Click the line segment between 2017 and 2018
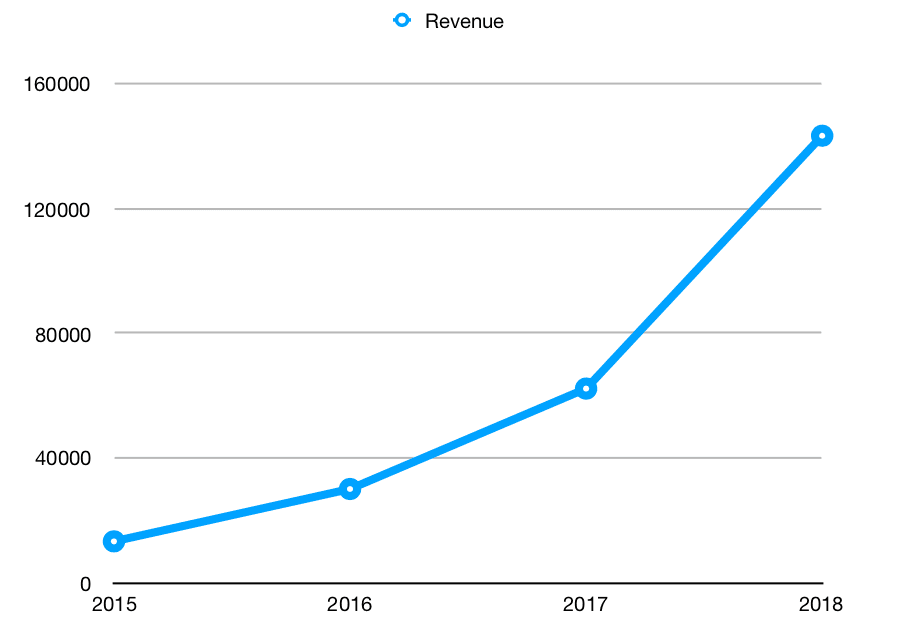898x640 pixels. [x=704, y=262]
